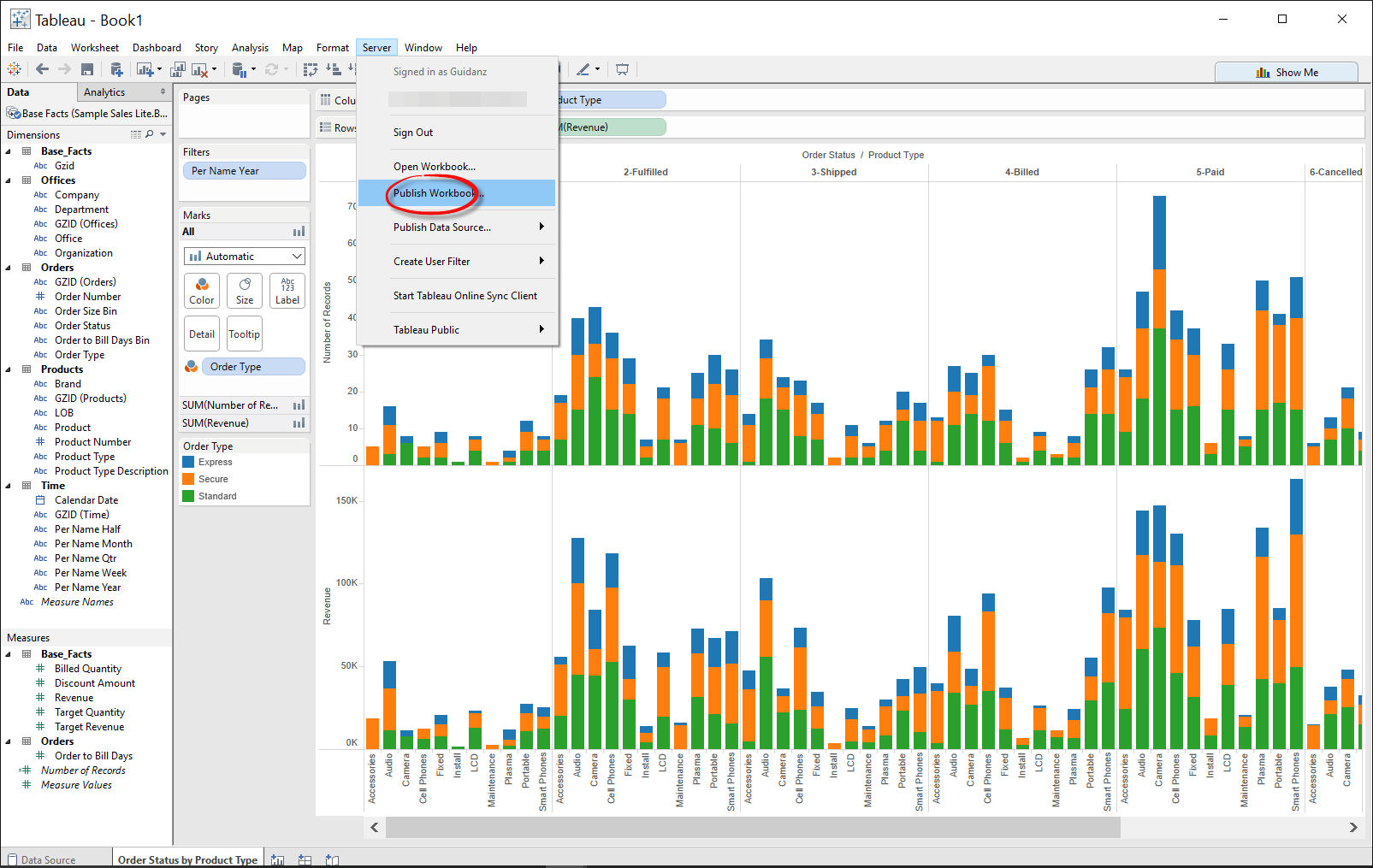The width and height of the screenshot is (1373, 868).
Task: Collapse the Base_Facts dimension folder
Action: click(9, 151)
